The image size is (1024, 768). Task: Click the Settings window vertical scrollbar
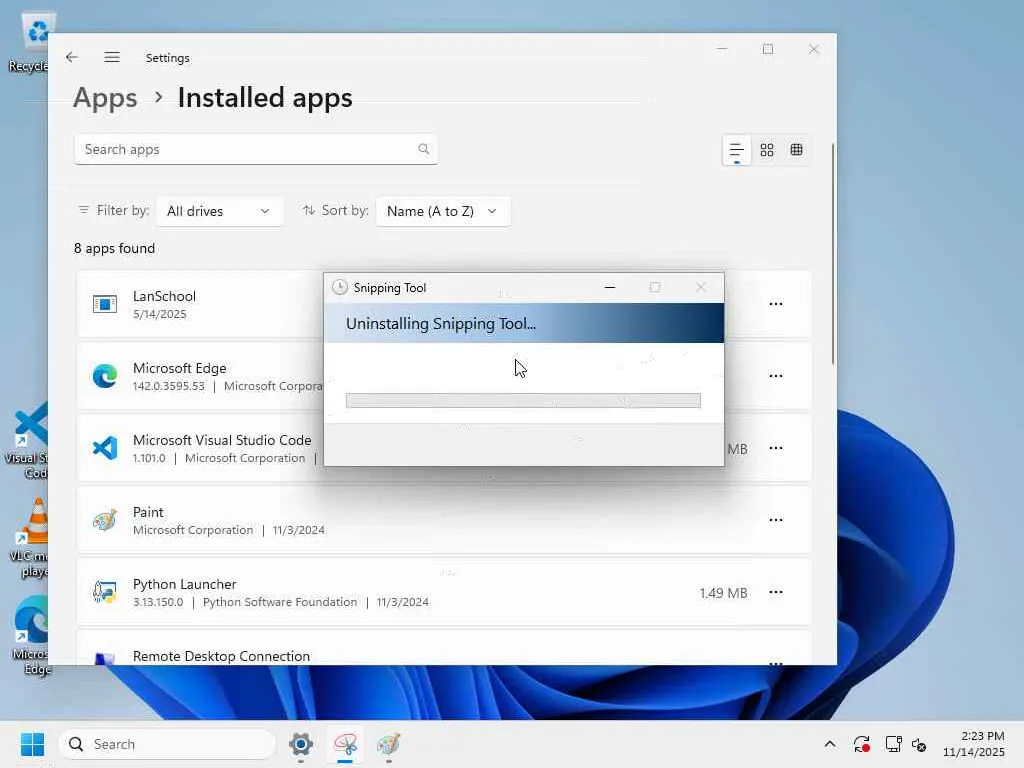point(833,253)
